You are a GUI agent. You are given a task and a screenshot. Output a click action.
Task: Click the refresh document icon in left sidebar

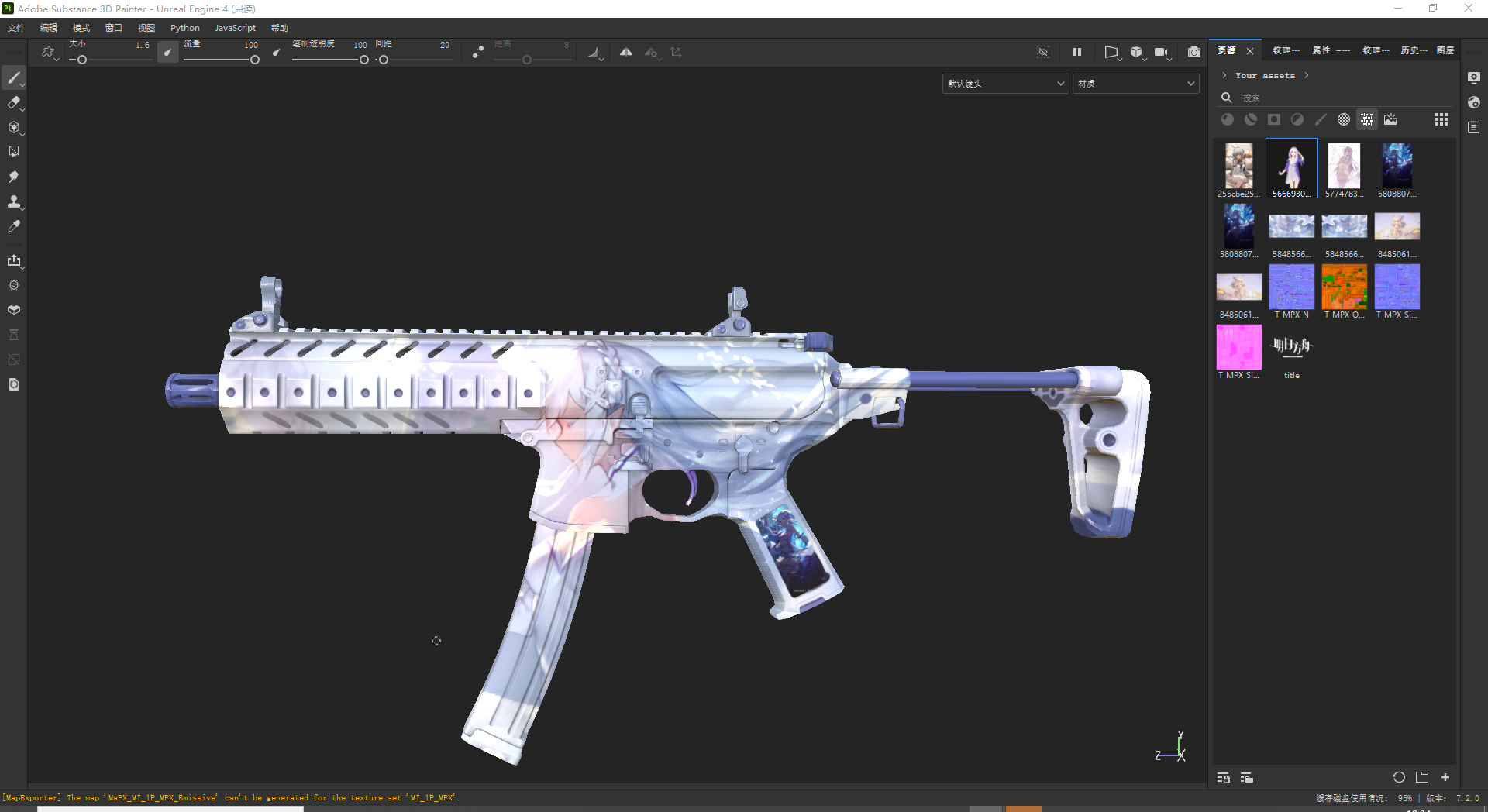point(14,384)
